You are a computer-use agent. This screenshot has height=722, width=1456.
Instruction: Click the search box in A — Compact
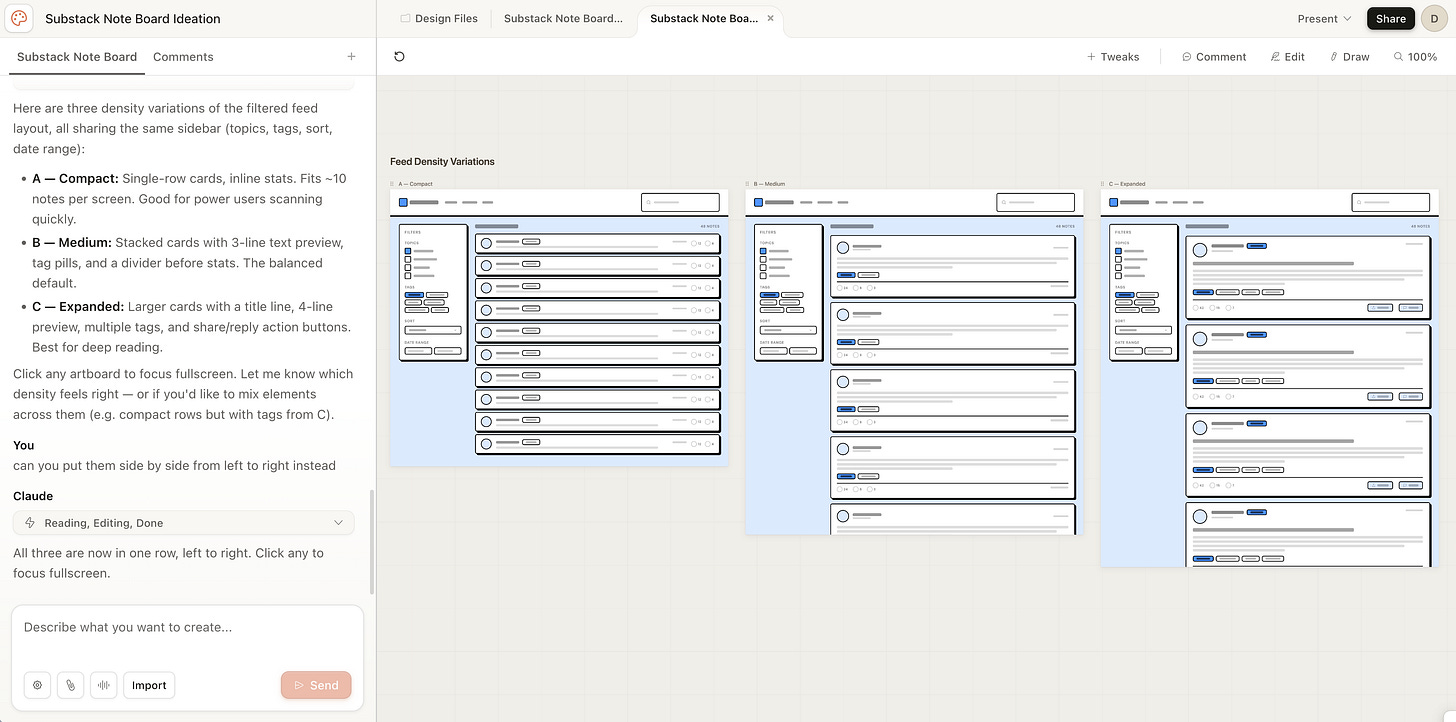[x=680, y=202]
